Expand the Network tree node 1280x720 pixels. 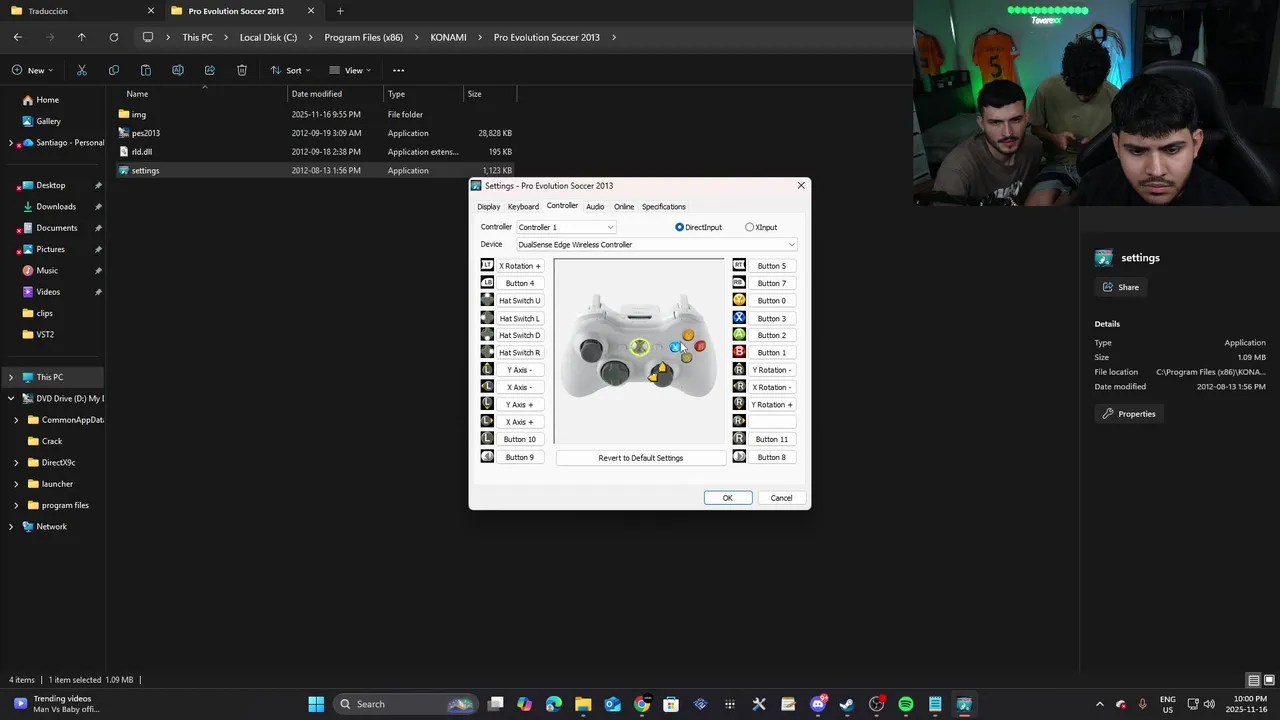[11, 527]
